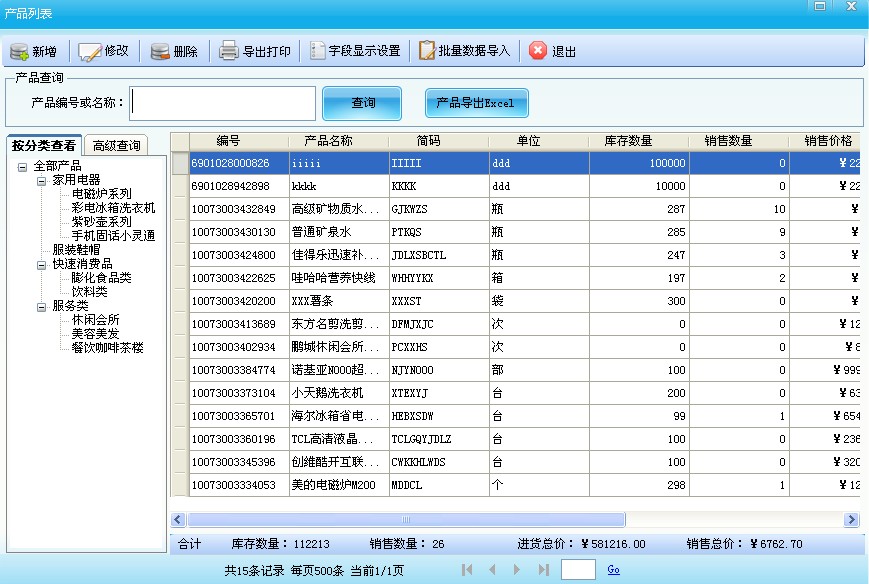Click horizontal scrollbar right arrow

click(x=851, y=520)
